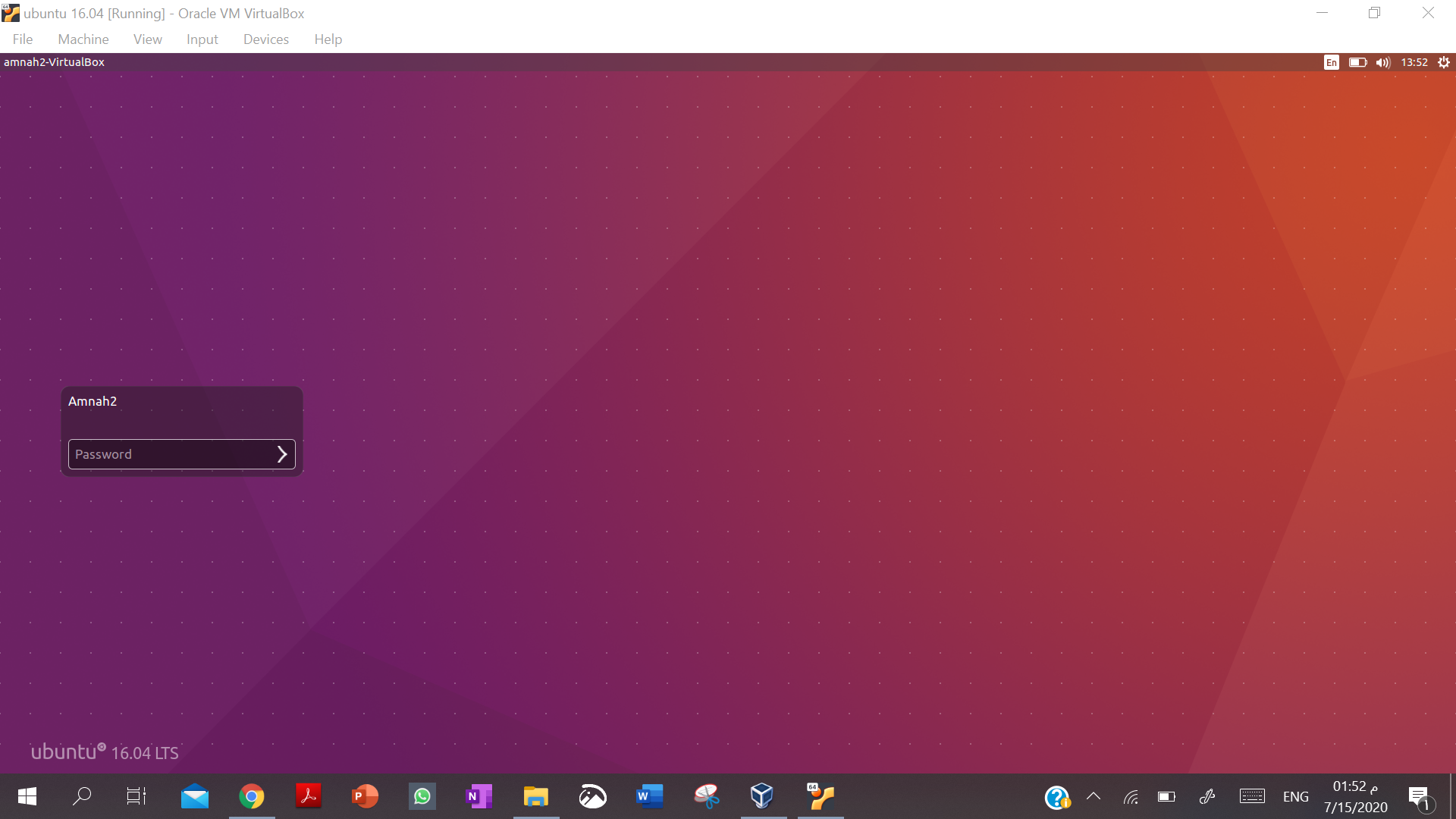Open OneNote from the taskbar

pyautogui.click(x=479, y=796)
